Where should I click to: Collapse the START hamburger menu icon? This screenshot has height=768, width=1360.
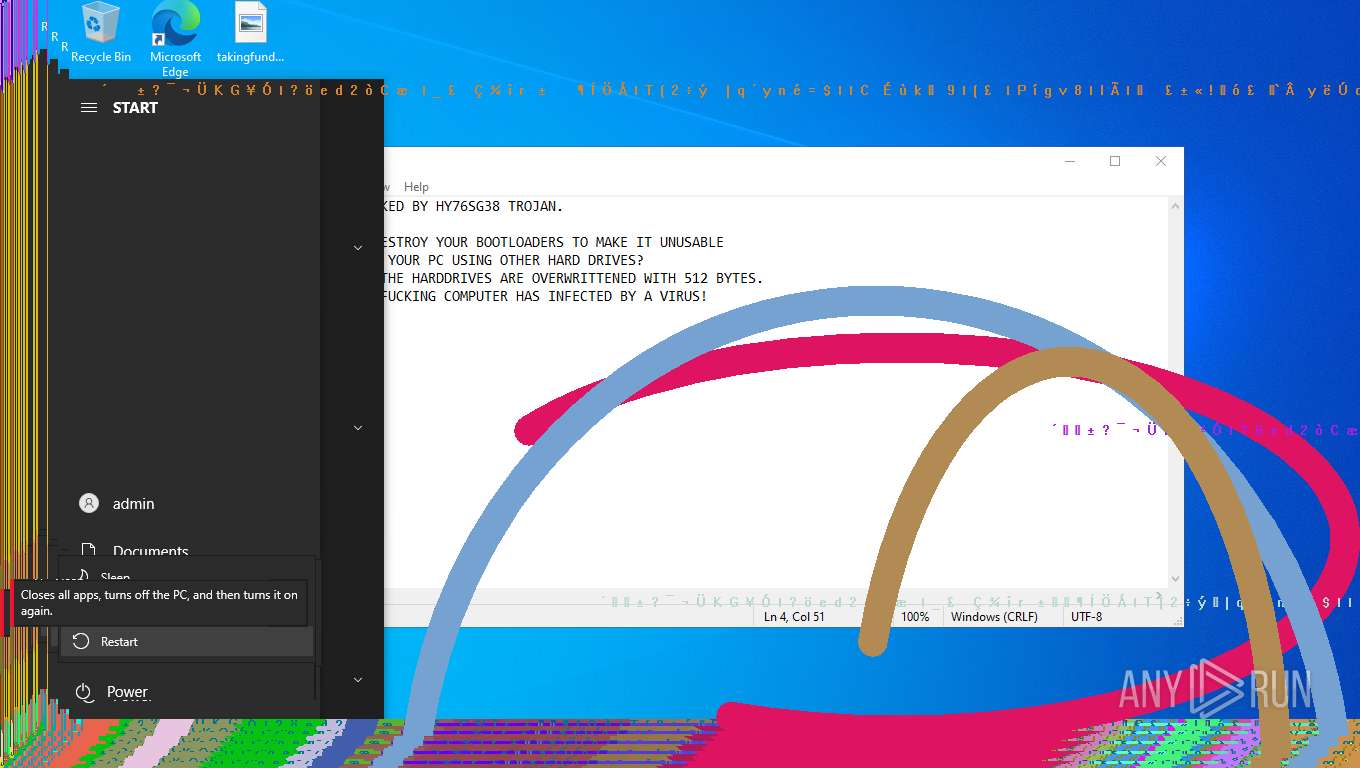click(89, 108)
